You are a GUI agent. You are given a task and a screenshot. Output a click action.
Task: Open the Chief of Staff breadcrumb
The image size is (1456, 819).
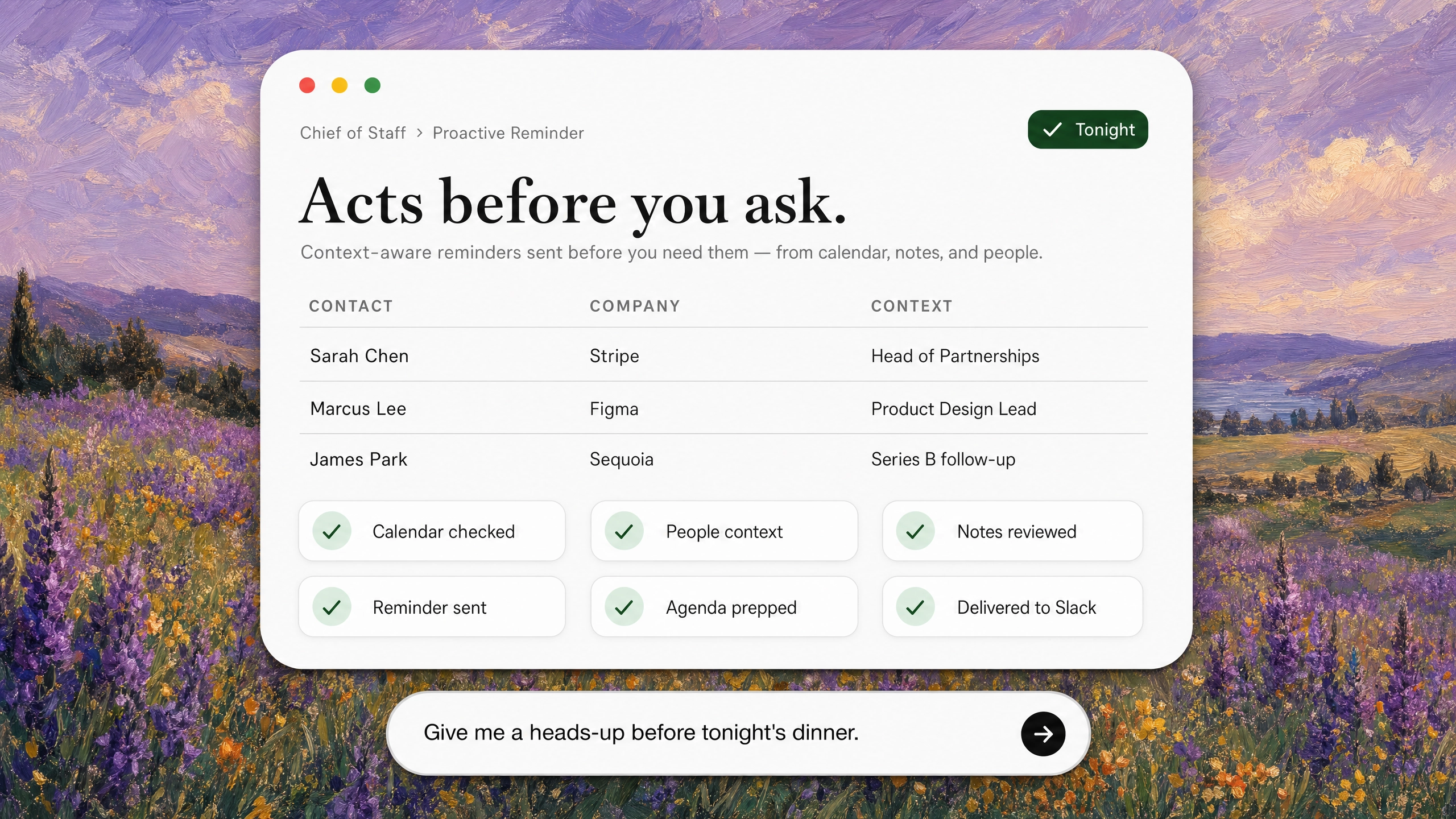coord(353,133)
